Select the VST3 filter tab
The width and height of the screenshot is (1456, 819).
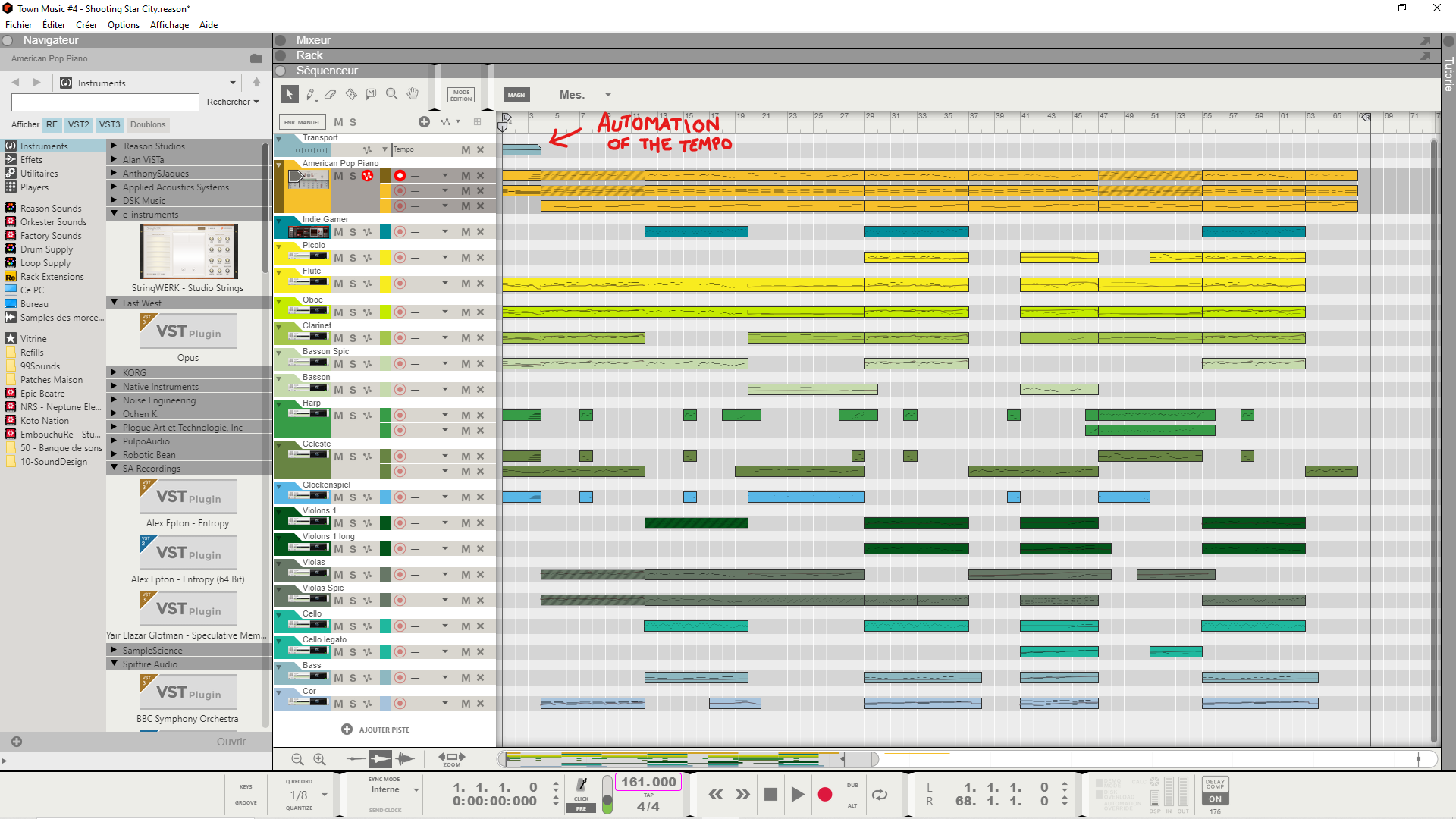pyautogui.click(x=109, y=124)
